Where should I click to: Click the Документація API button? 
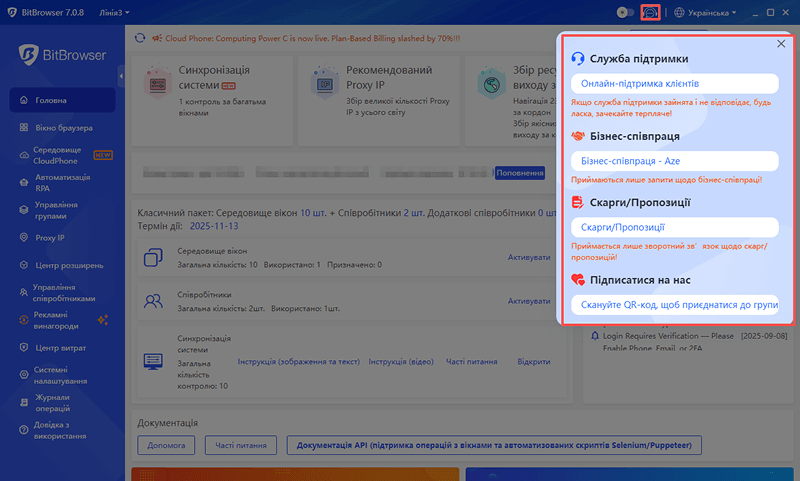(x=494, y=445)
